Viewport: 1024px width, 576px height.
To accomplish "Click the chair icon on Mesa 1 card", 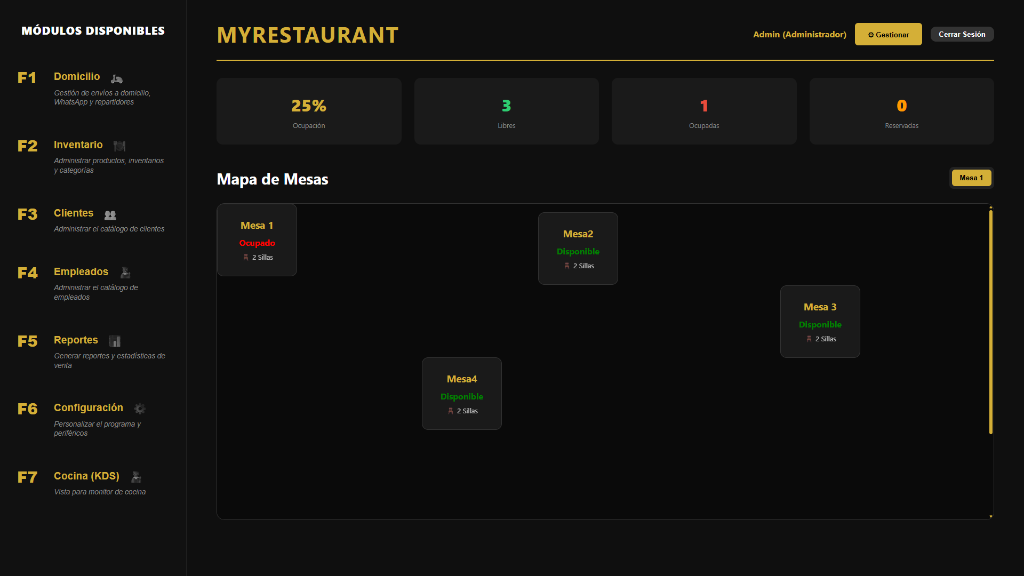I will click(x=245, y=258).
